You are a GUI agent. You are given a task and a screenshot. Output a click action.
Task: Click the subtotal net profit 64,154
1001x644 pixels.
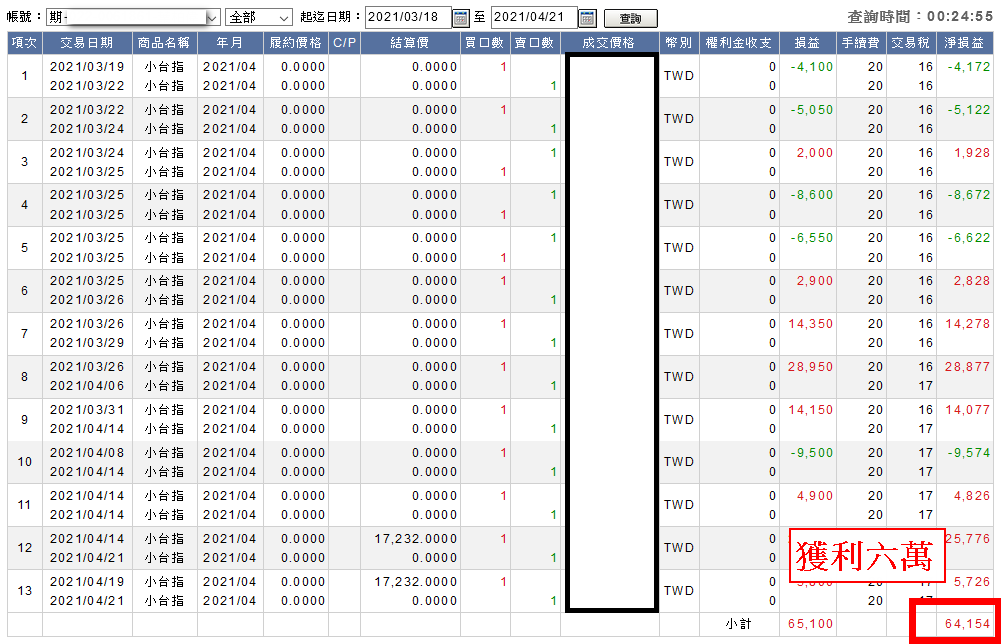point(968,624)
